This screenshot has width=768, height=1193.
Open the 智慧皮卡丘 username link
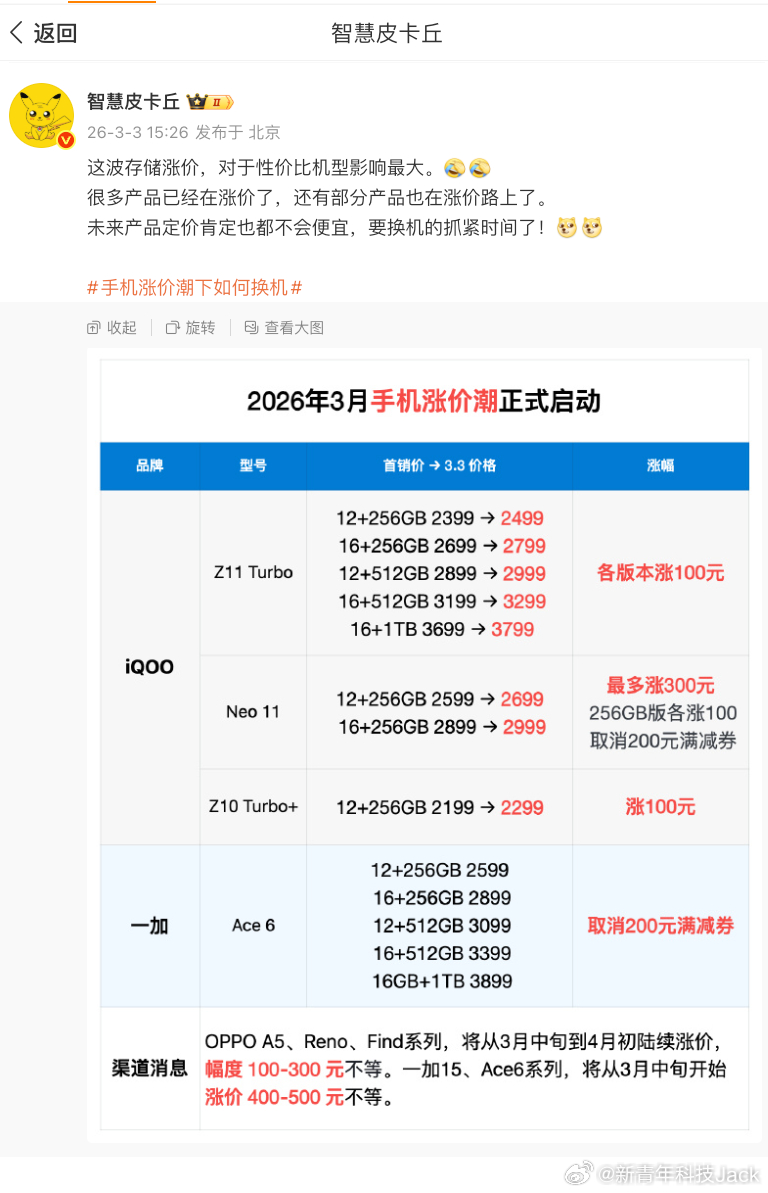coord(133,101)
